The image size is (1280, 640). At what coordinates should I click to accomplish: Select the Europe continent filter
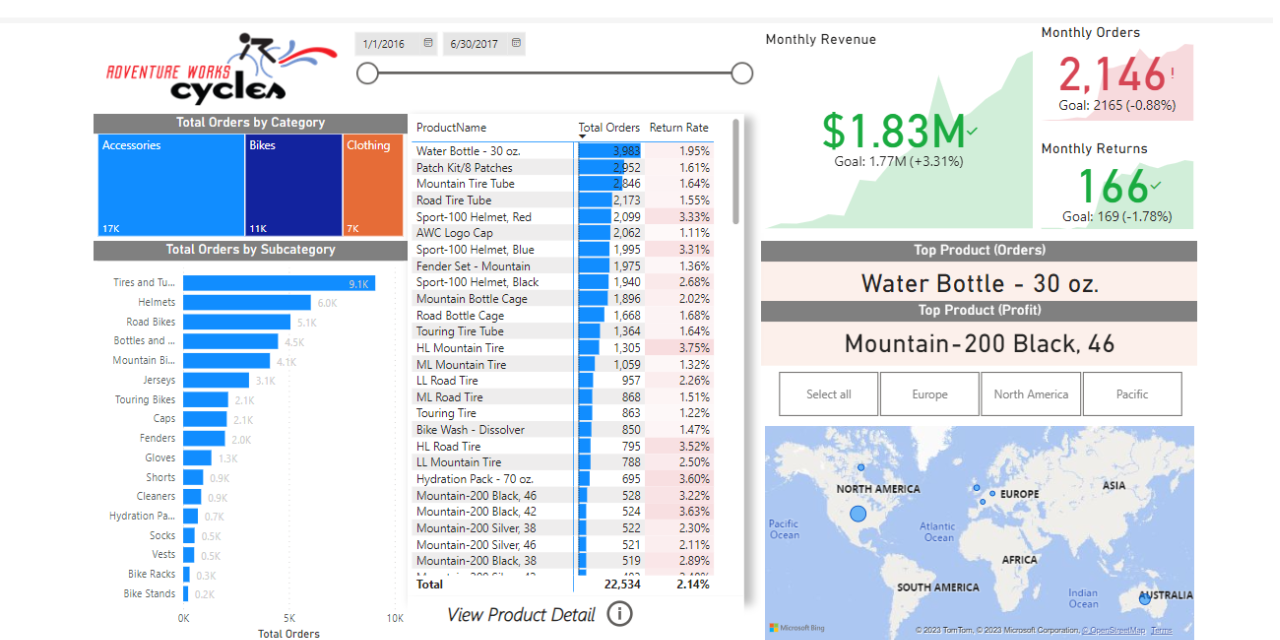coord(929,394)
